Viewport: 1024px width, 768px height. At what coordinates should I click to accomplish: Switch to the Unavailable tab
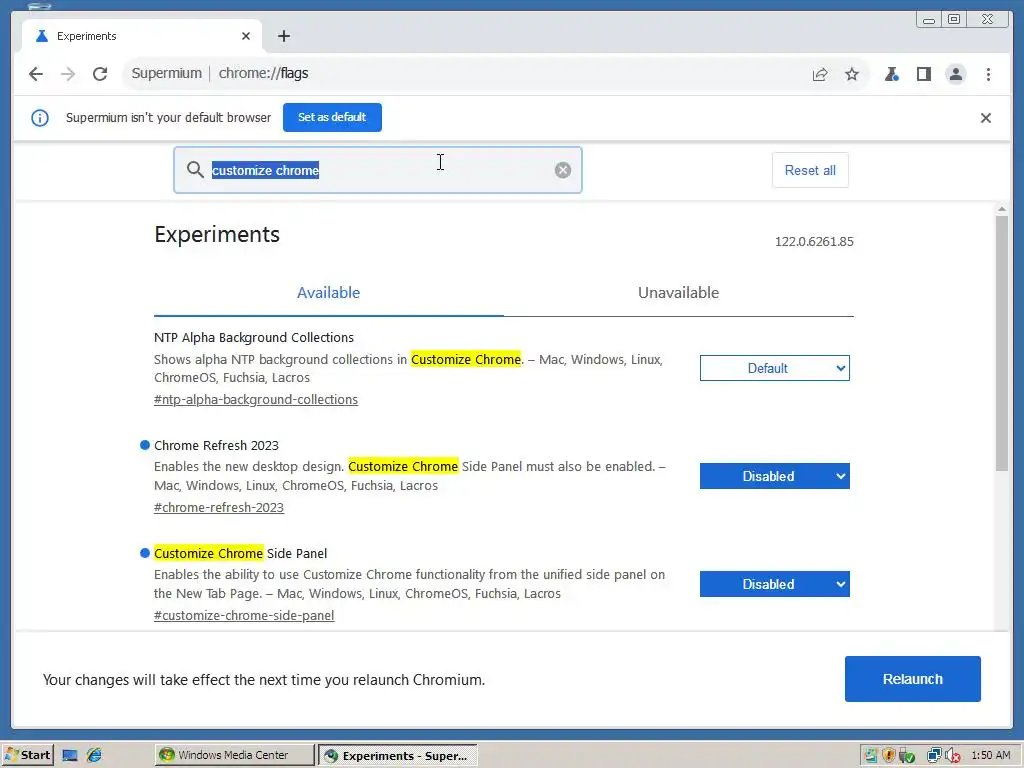point(678,293)
